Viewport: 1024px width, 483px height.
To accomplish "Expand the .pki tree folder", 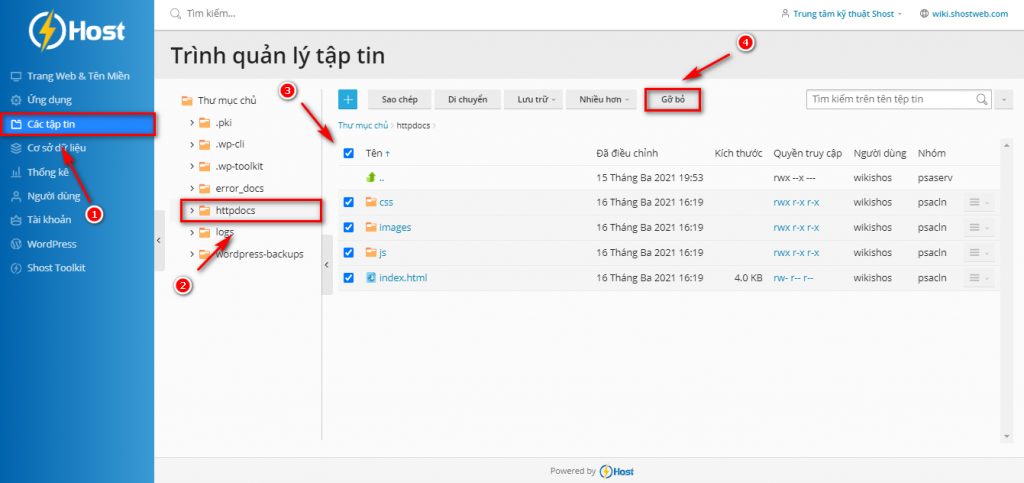I will [x=192, y=123].
